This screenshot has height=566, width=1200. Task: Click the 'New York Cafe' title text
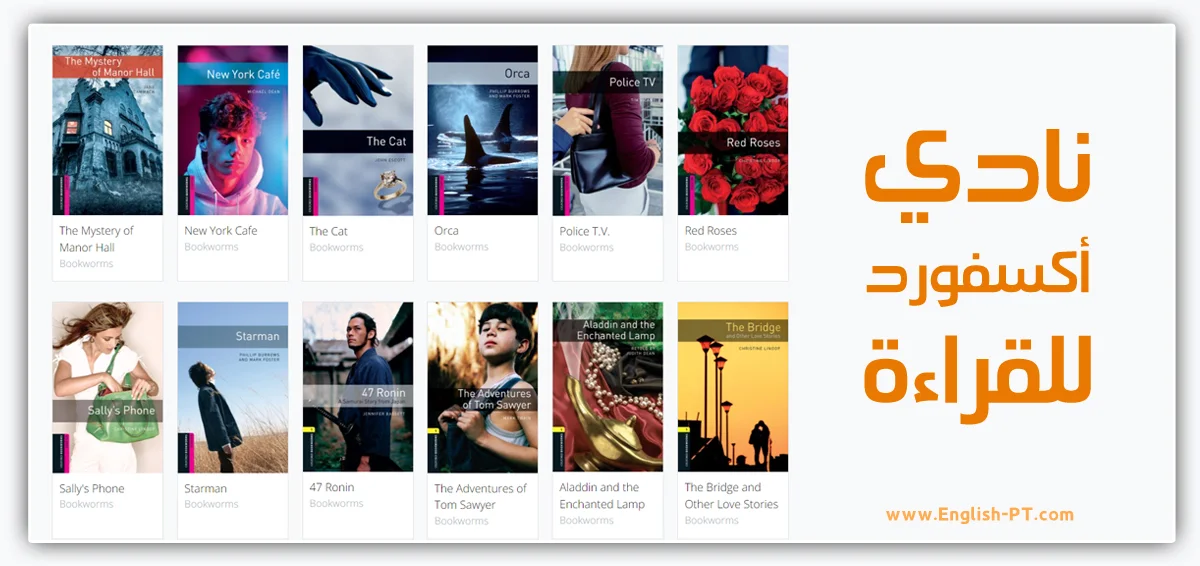(221, 231)
